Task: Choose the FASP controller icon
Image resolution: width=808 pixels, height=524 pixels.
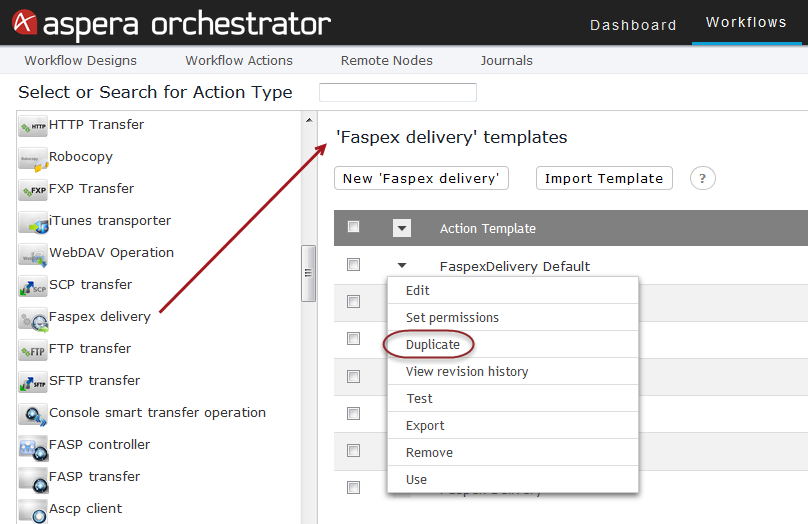Action: (32, 447)
